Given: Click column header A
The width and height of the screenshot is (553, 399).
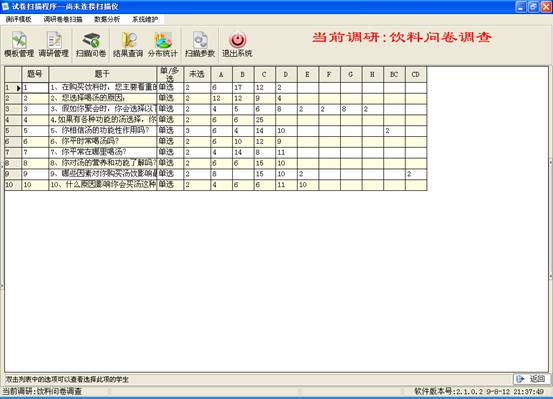Looking at the screenshot, I should click(221, 74).
